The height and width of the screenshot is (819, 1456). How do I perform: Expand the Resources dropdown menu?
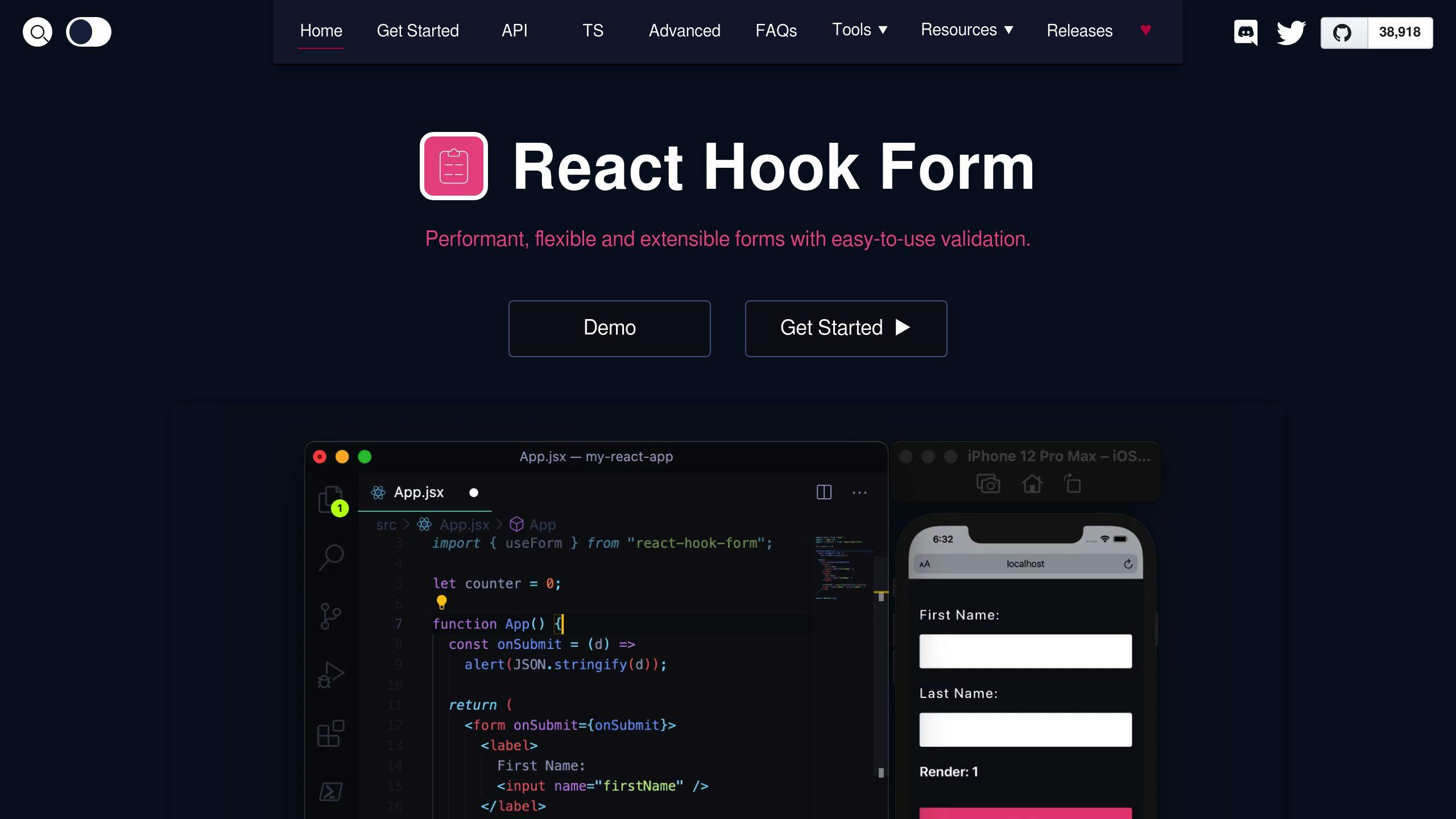pyautogui.click(x=967, y=30)
